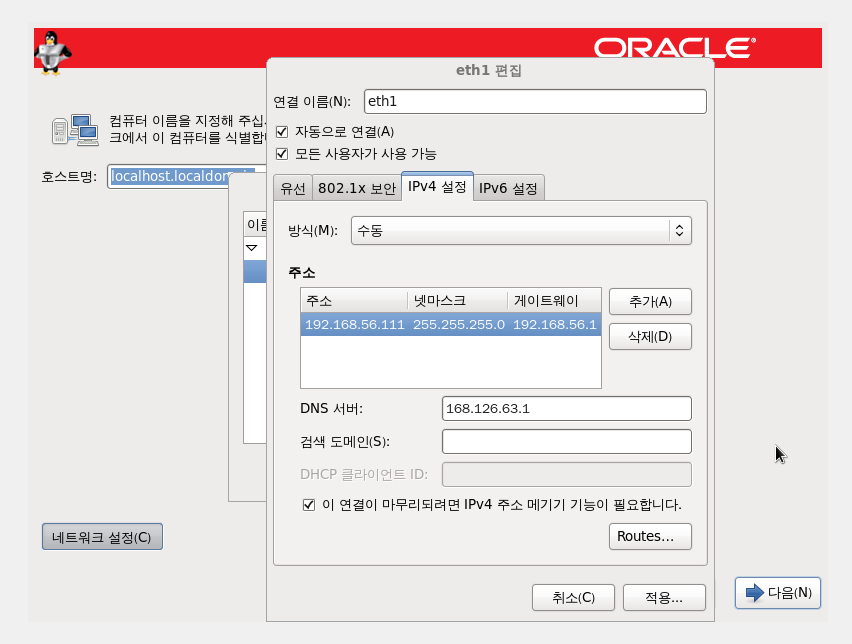
Task: Select the gateway cell 192.168.56.1
Action: (555, 324)
